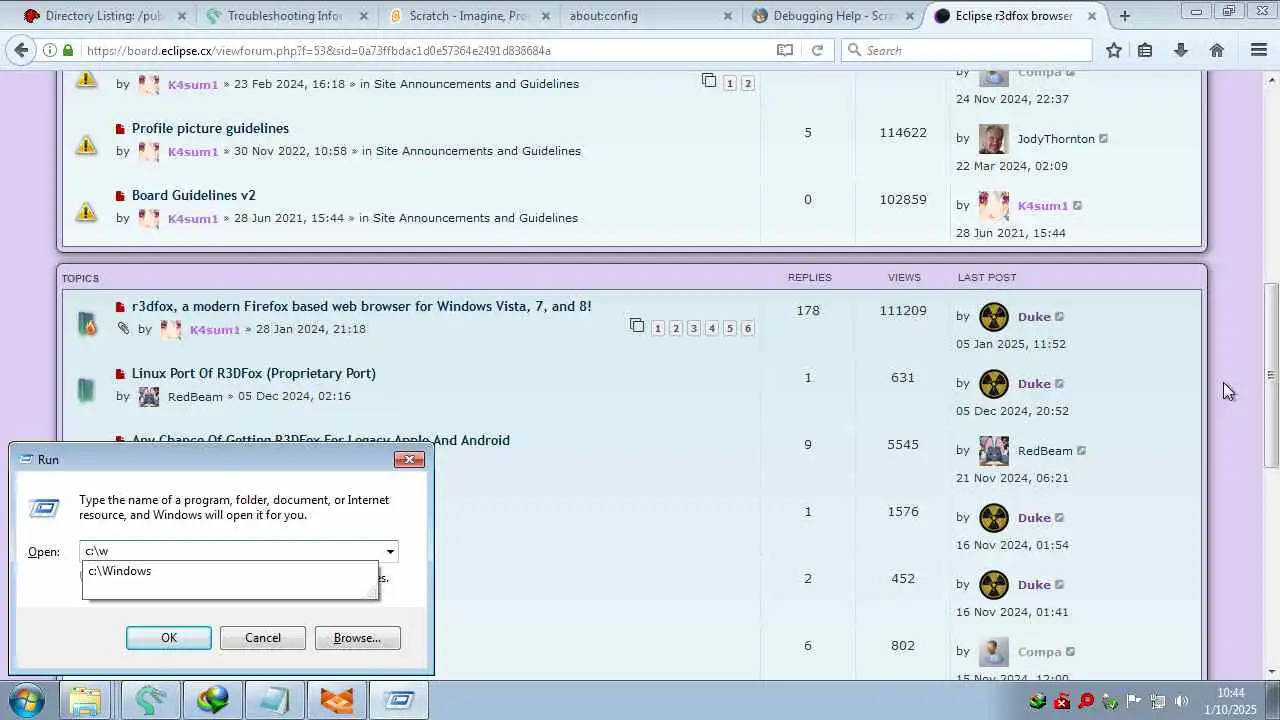
Task: Click Browse... in the Run dialog
Action: click(x=357, y=638)
